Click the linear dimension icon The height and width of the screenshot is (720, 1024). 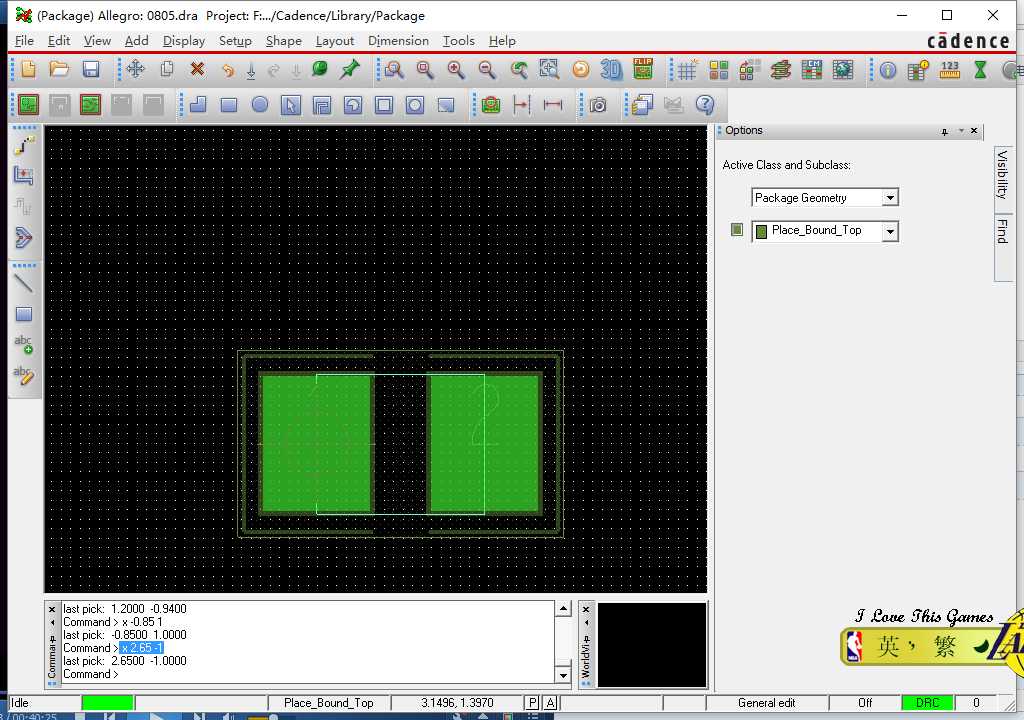point(553,105)
